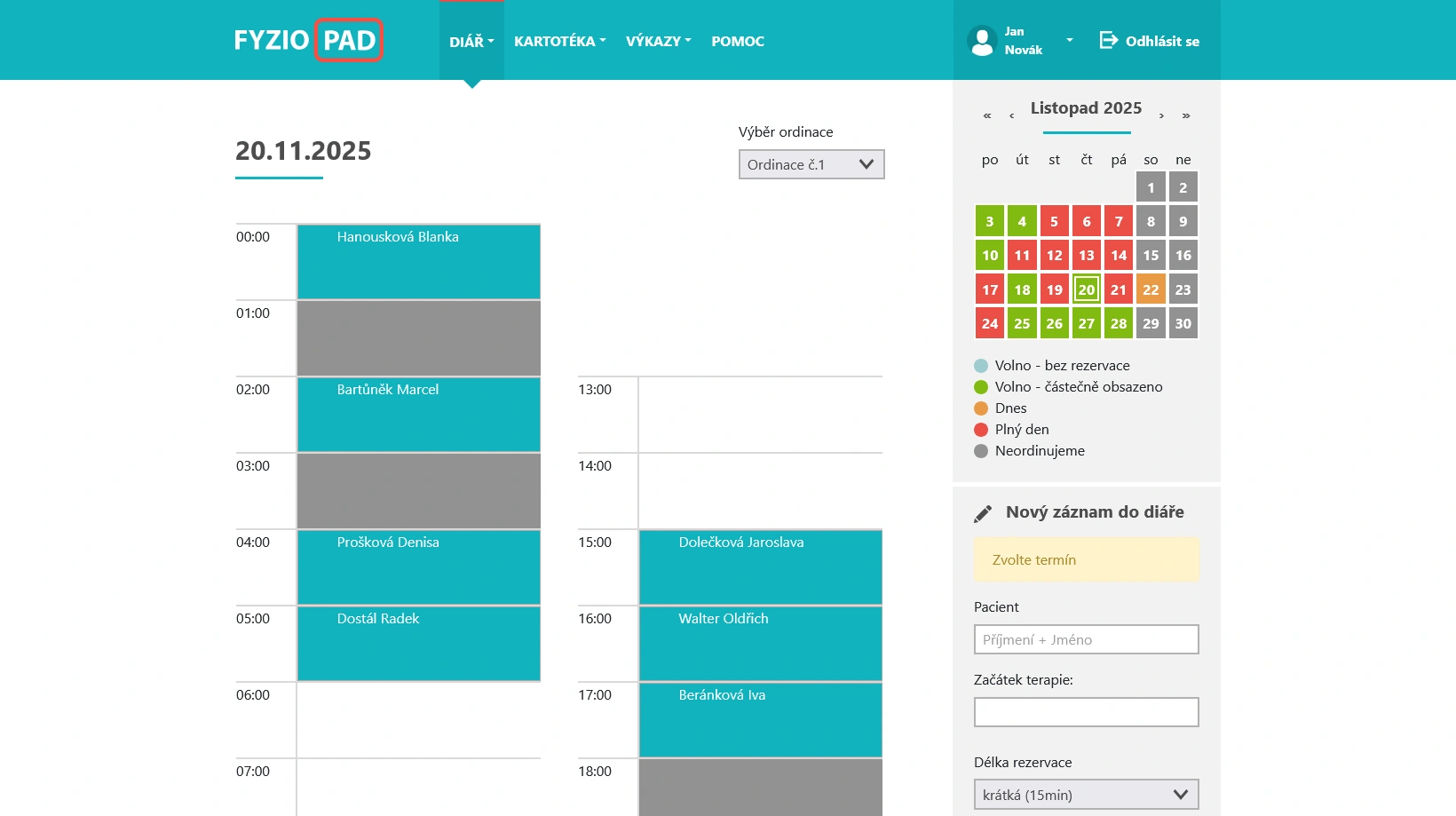Go to next month with the › arrow
This screenshot has height=816, width=1456.
[x=1161, y=115]
